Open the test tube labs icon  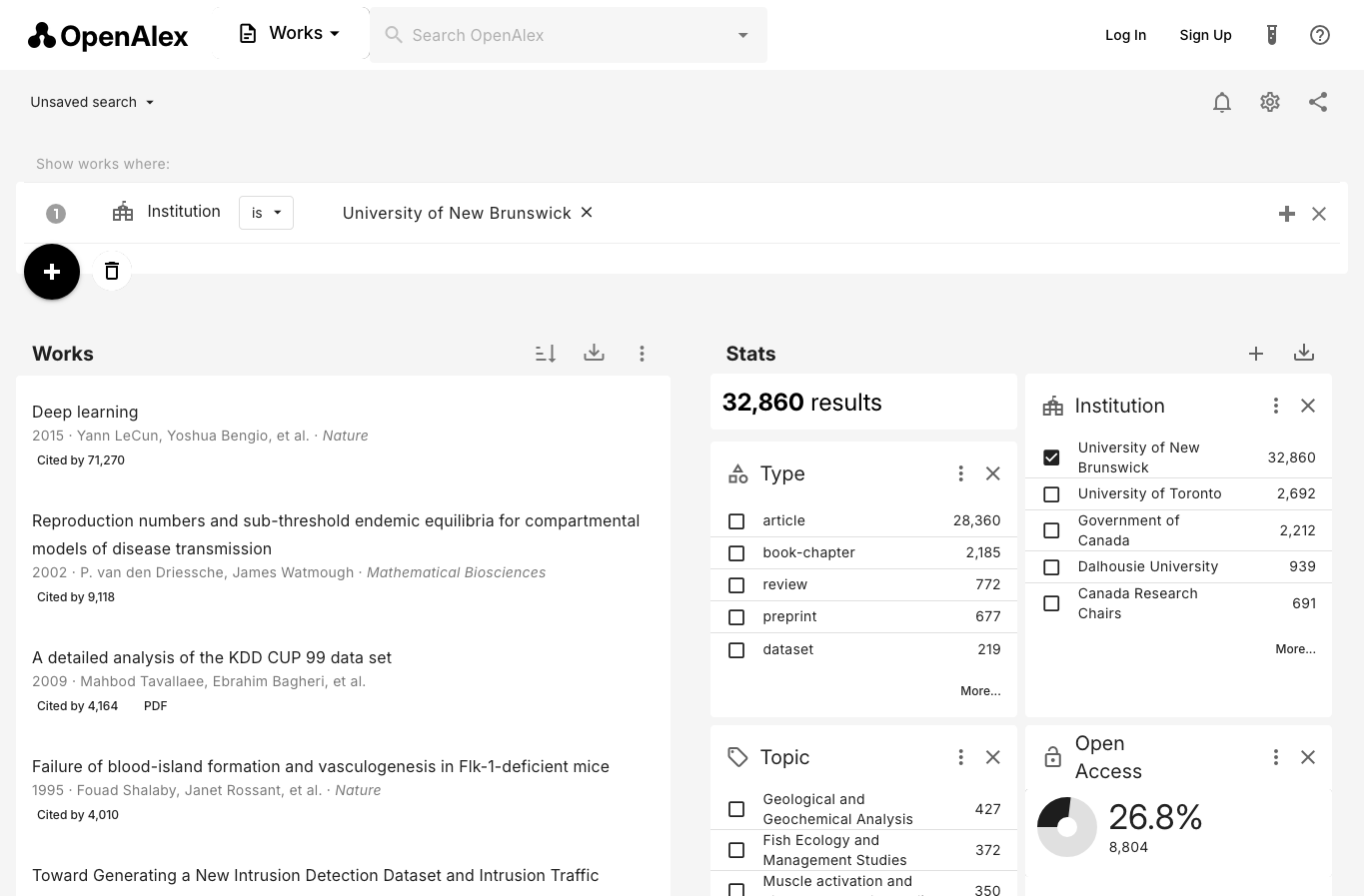coord(1271,35)
